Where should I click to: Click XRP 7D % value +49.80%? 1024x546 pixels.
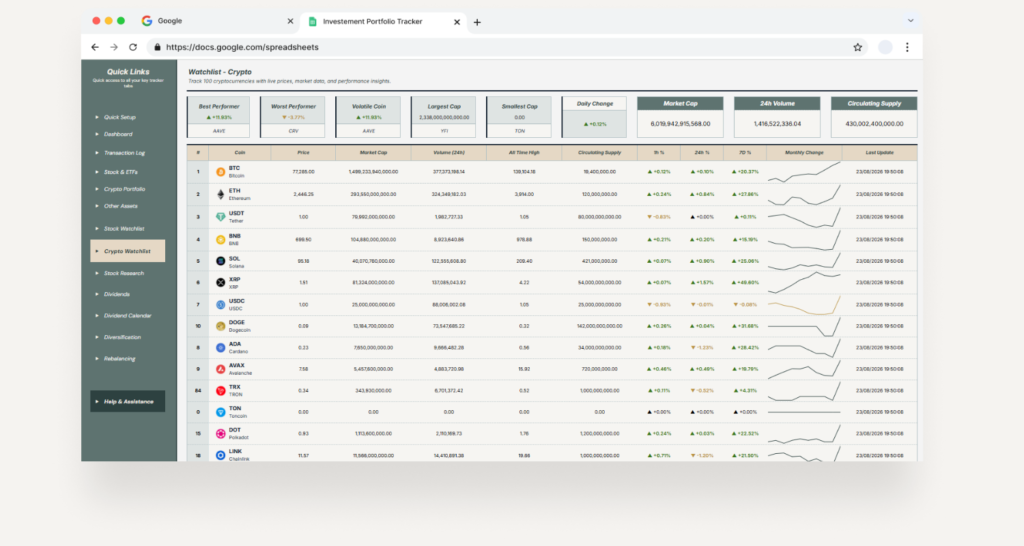tap(745, 283)
